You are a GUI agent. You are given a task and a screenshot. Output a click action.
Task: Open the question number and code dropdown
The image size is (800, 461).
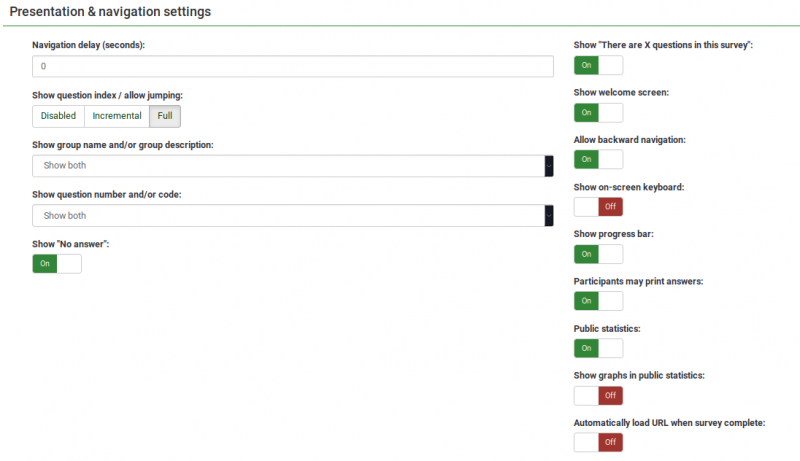[288, 216]
